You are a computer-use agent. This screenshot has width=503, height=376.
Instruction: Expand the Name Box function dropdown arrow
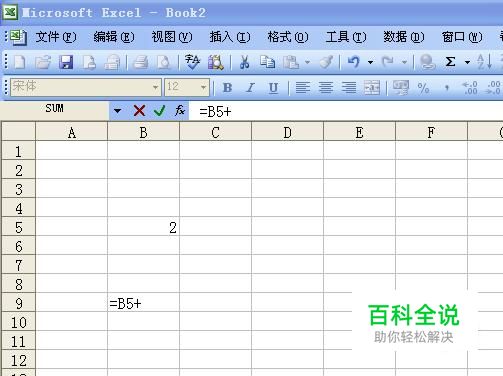click(x=117, y=111)
